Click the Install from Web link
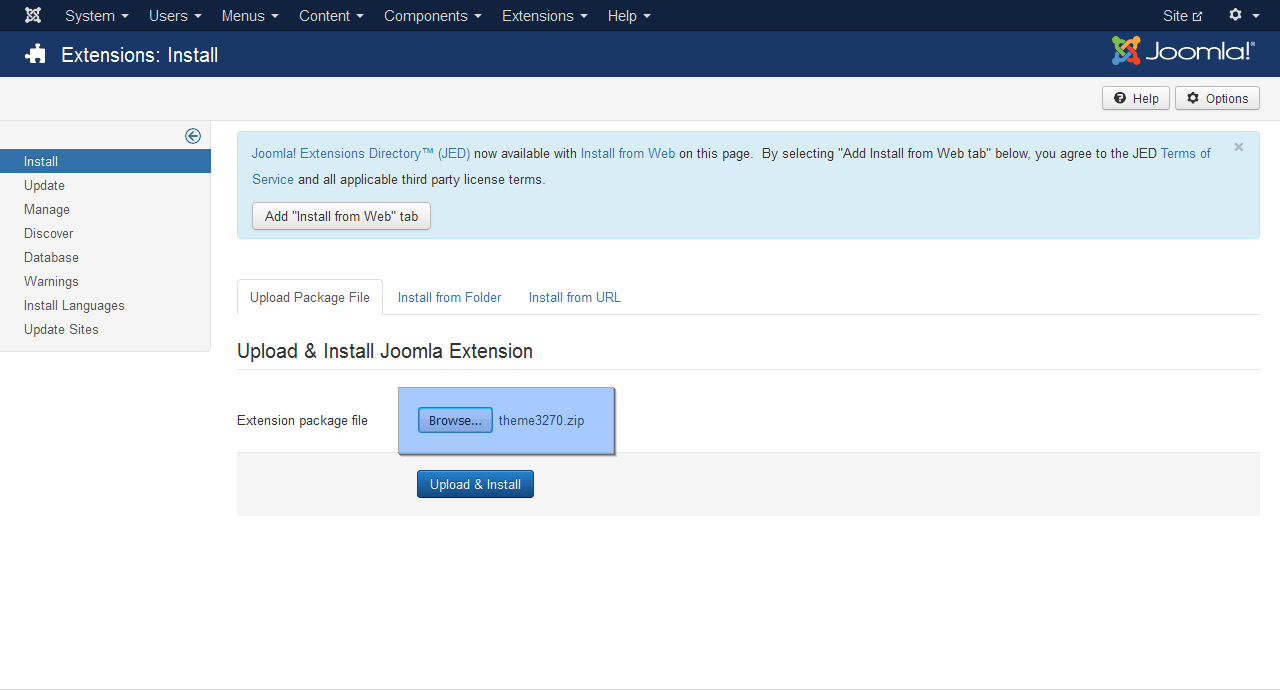Screen dimensions: 1280x690 click(628, 153)
